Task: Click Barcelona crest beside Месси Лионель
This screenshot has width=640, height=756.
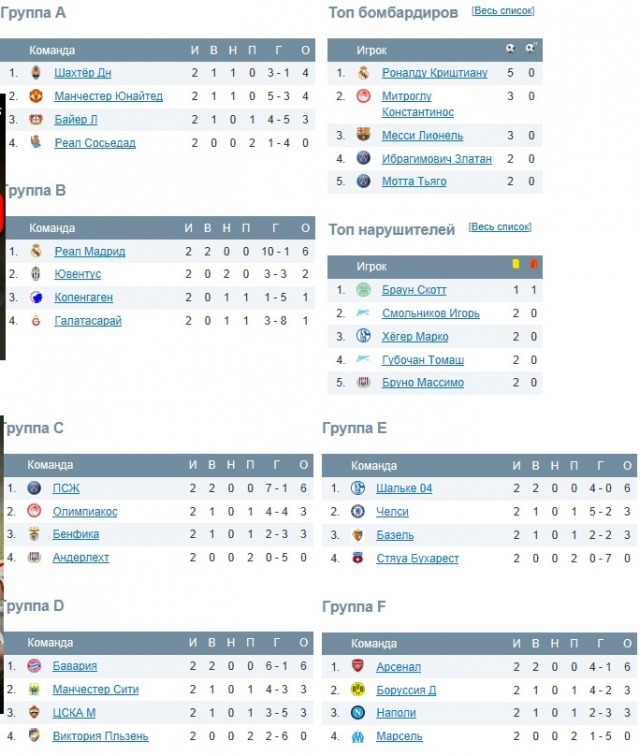Action: click(363, 135)
